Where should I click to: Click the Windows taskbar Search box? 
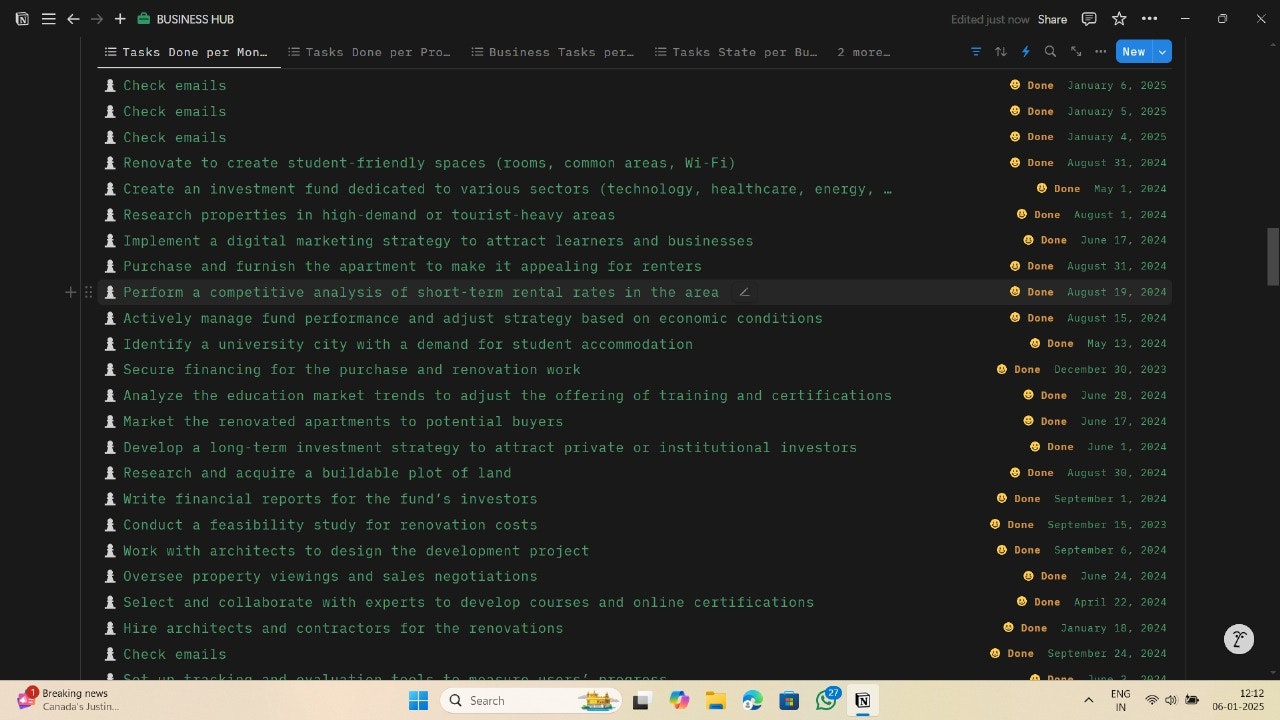(x=531, y=700)
